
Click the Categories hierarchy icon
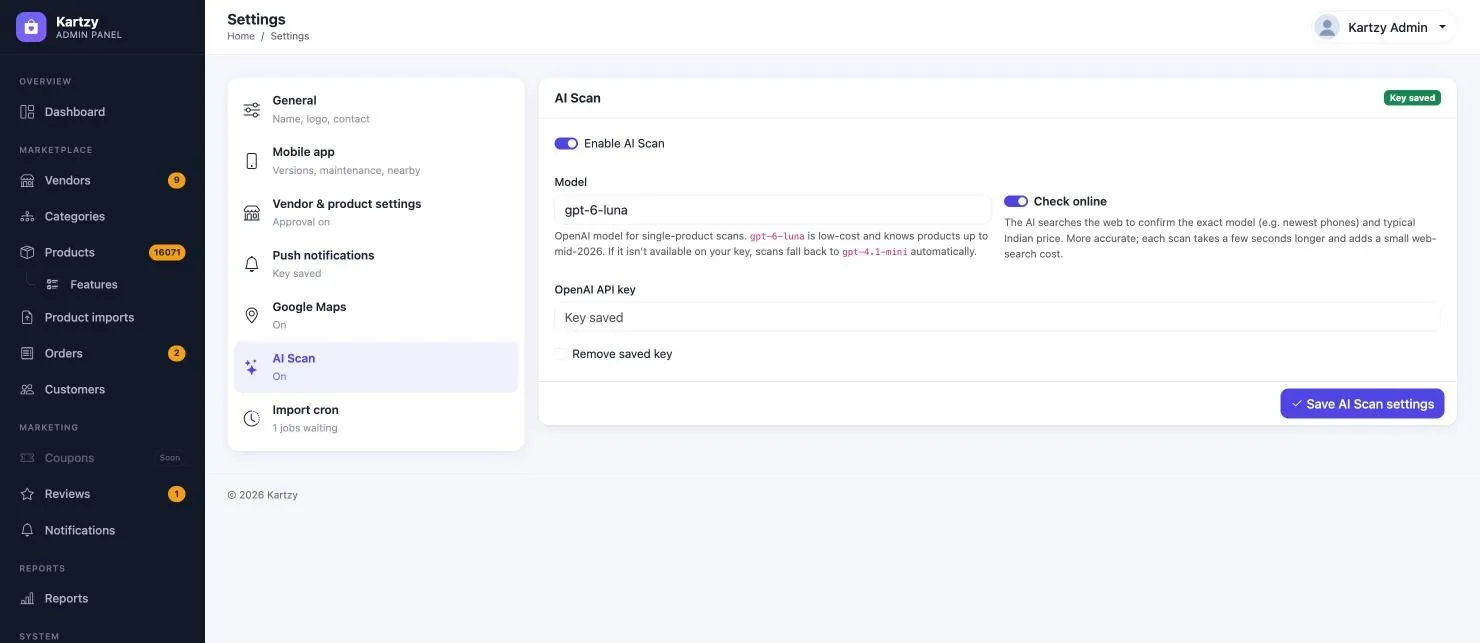point(27,217)
